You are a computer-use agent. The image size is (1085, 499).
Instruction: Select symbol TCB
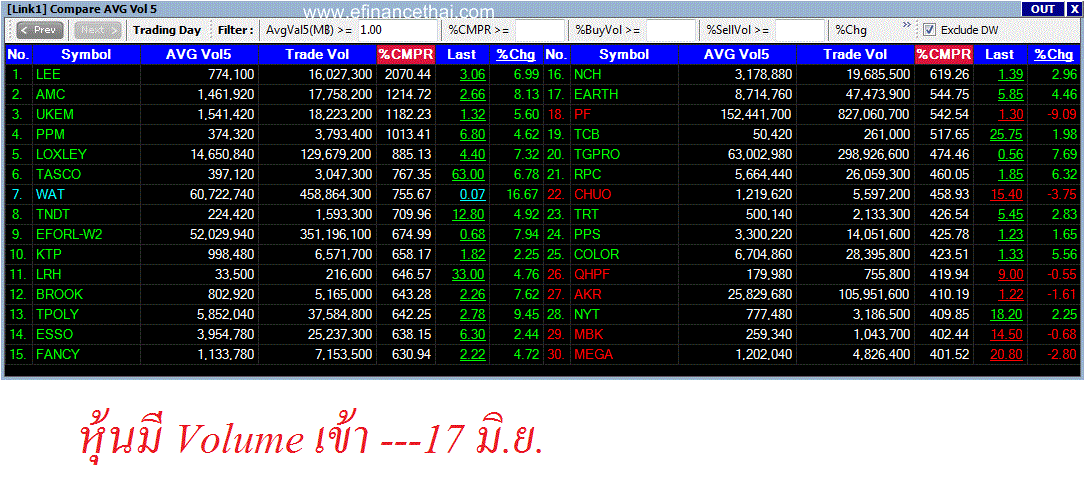tap(587, 135)
